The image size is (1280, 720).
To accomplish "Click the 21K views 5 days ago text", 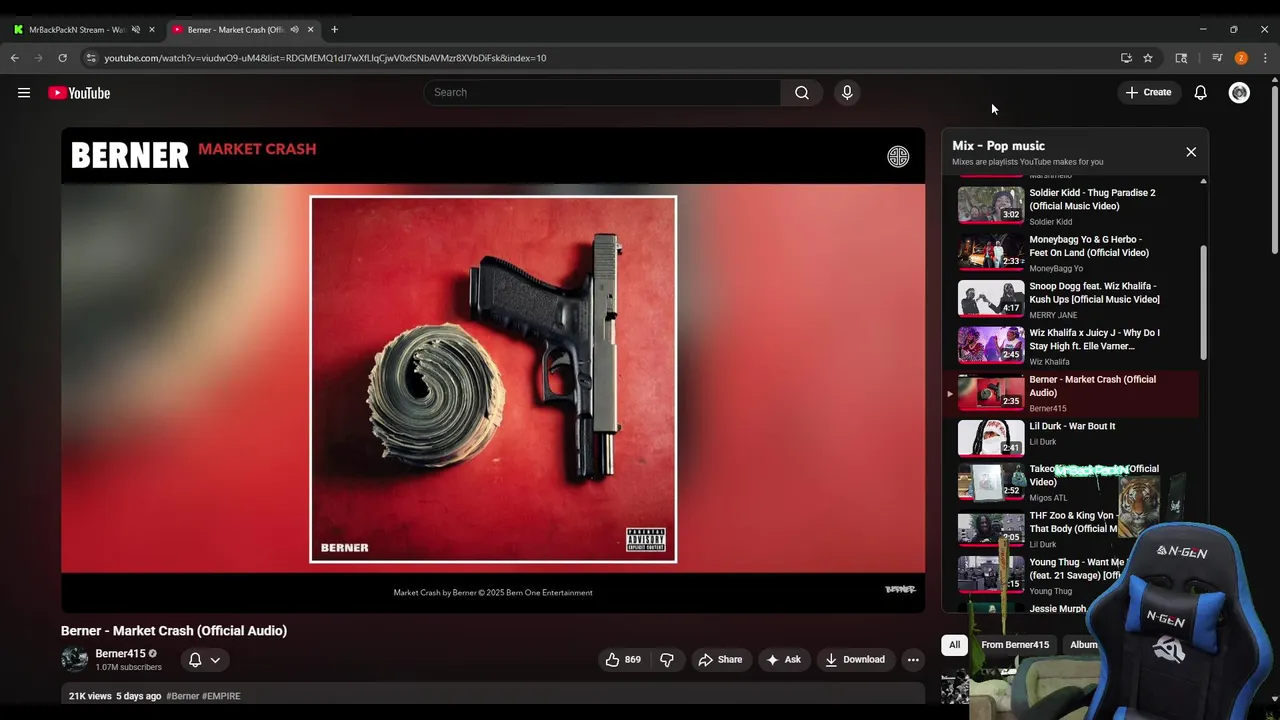I will (115, 696).
